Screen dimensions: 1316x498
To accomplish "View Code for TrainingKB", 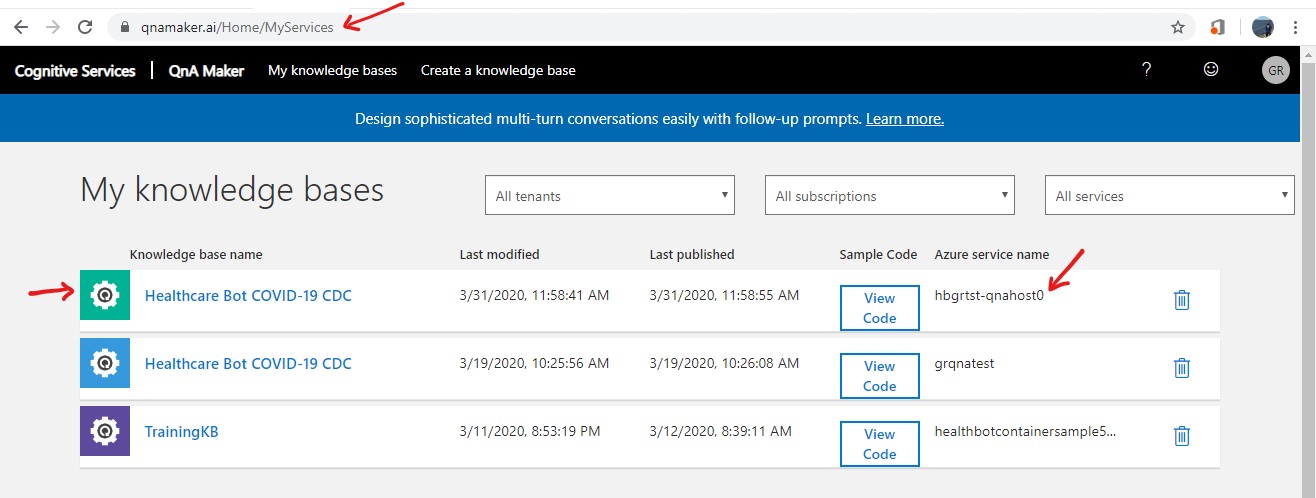I will pyautogui.click(x=879, y=443).
